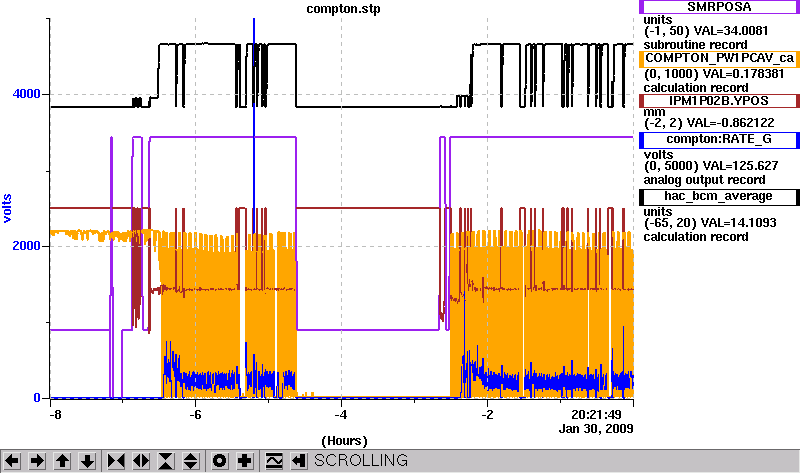Click the waveform graph-mode toolbar icon
This screenshot has height=473, width=800.
[274, 461]
